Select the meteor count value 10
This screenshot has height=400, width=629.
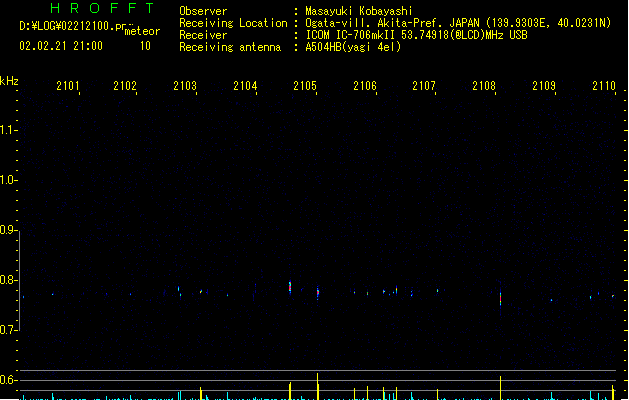click(x=145, y=46)
